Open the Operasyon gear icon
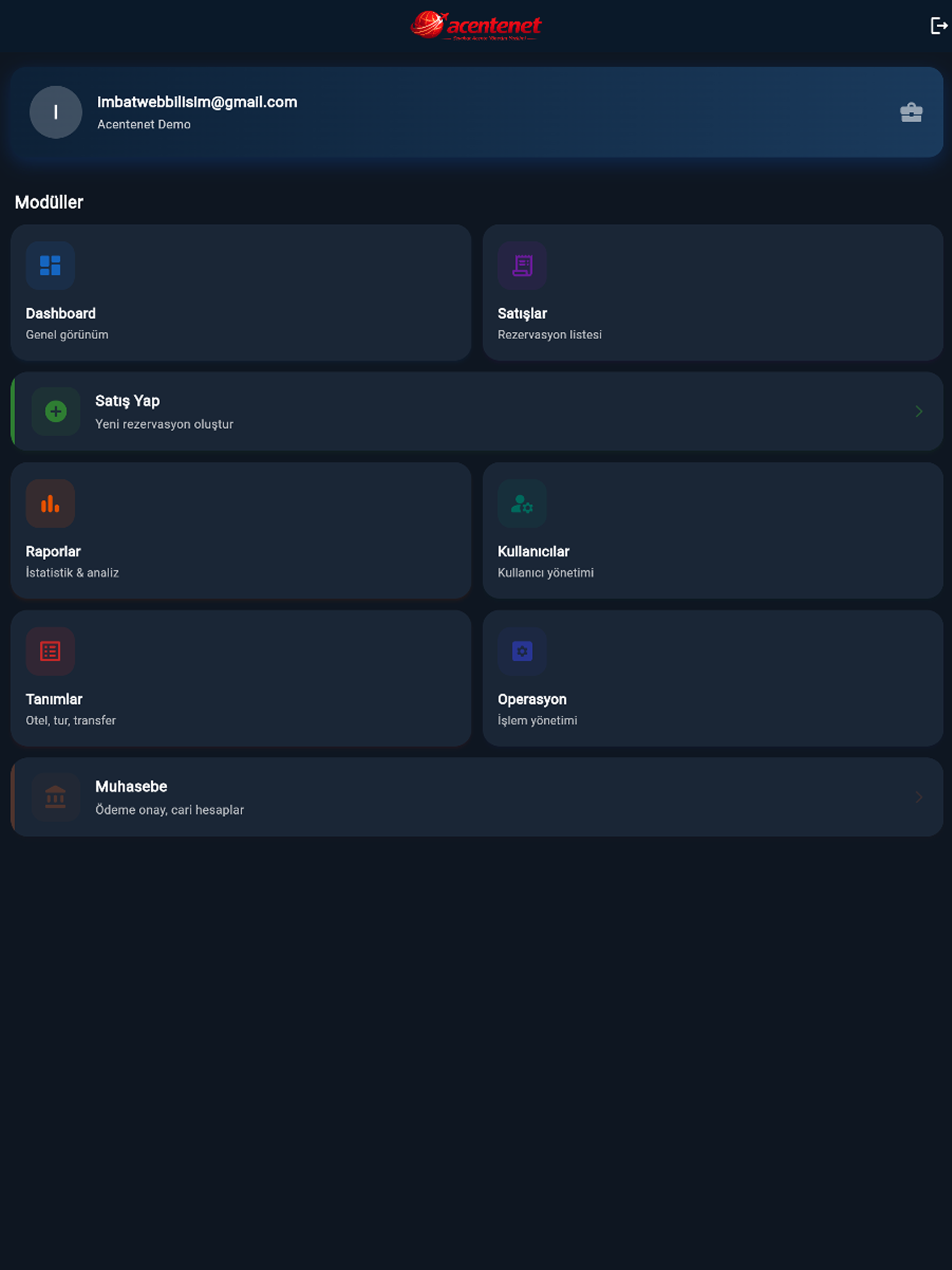This screenshot has height=1270, width=952. pos(522,651)
